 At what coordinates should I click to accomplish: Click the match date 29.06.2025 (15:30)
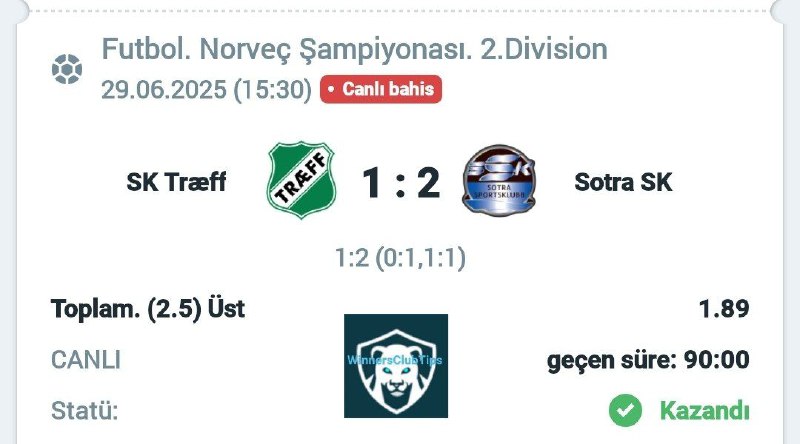coord(207,90)
